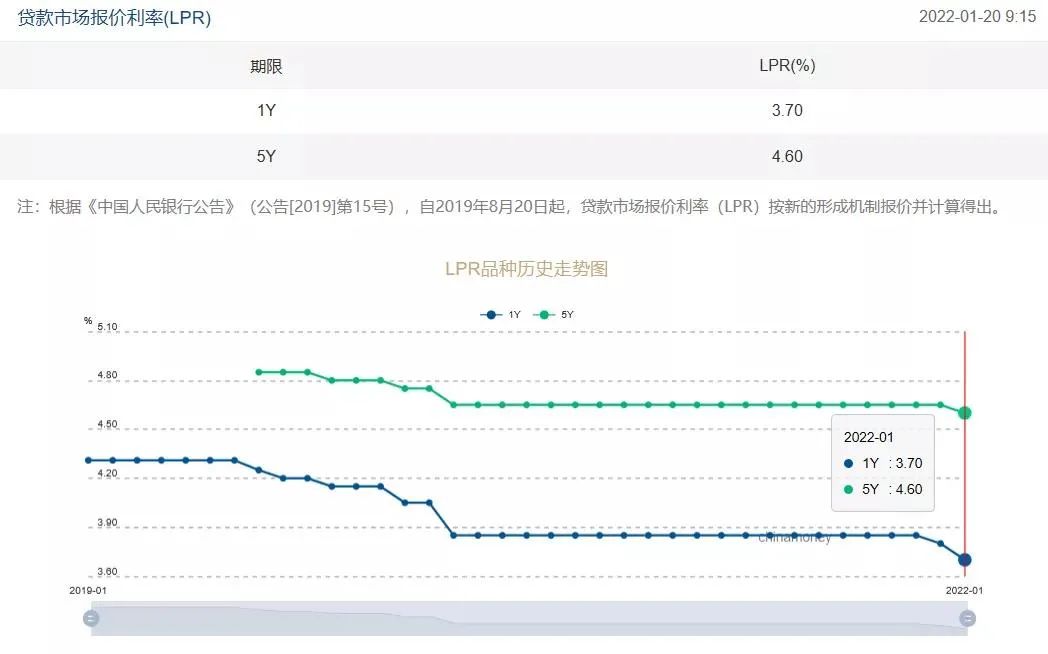The image size is (1048, 654).
Task: Click the 2019-01 x-axis label
Action: 88,591
